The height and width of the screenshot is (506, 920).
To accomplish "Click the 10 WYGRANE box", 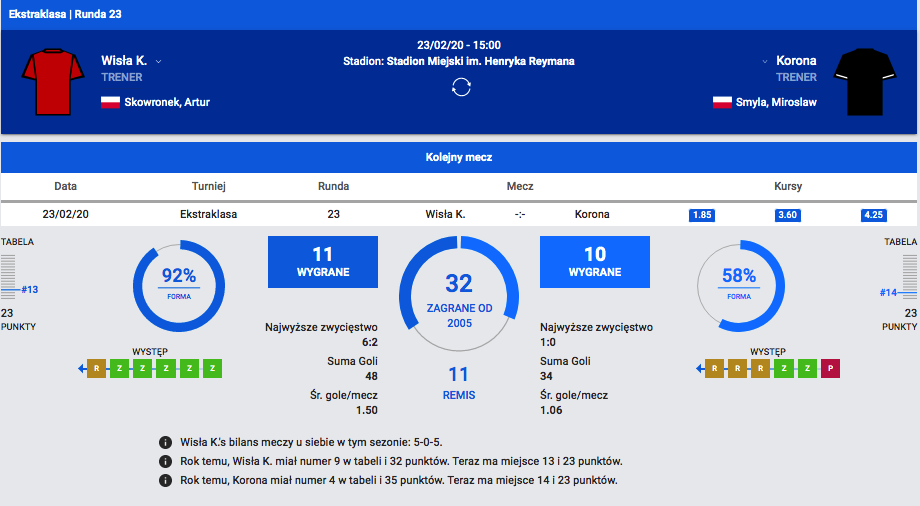I will [595, 262].
